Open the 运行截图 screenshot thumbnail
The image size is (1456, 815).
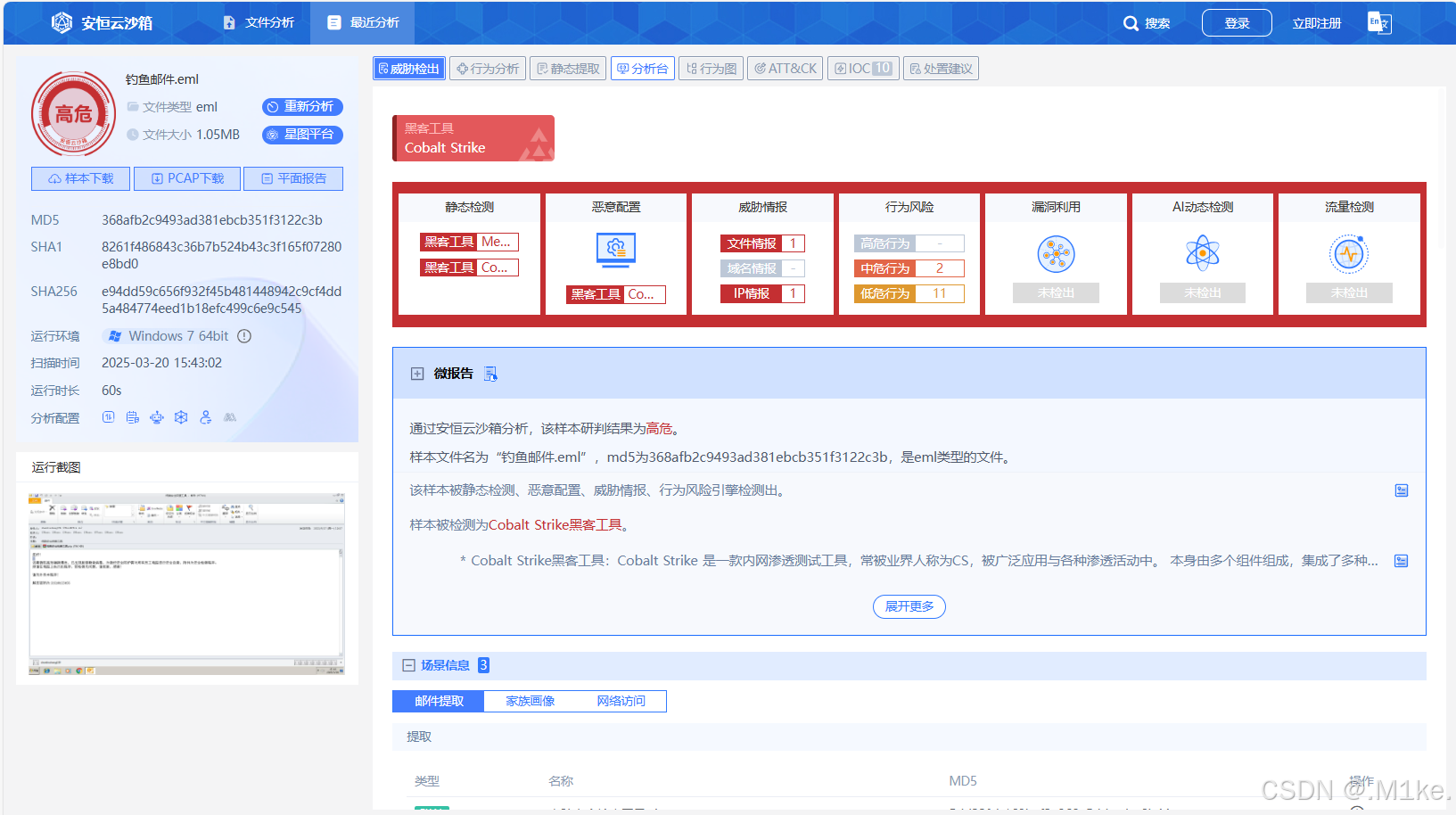(x=187, y=583)
